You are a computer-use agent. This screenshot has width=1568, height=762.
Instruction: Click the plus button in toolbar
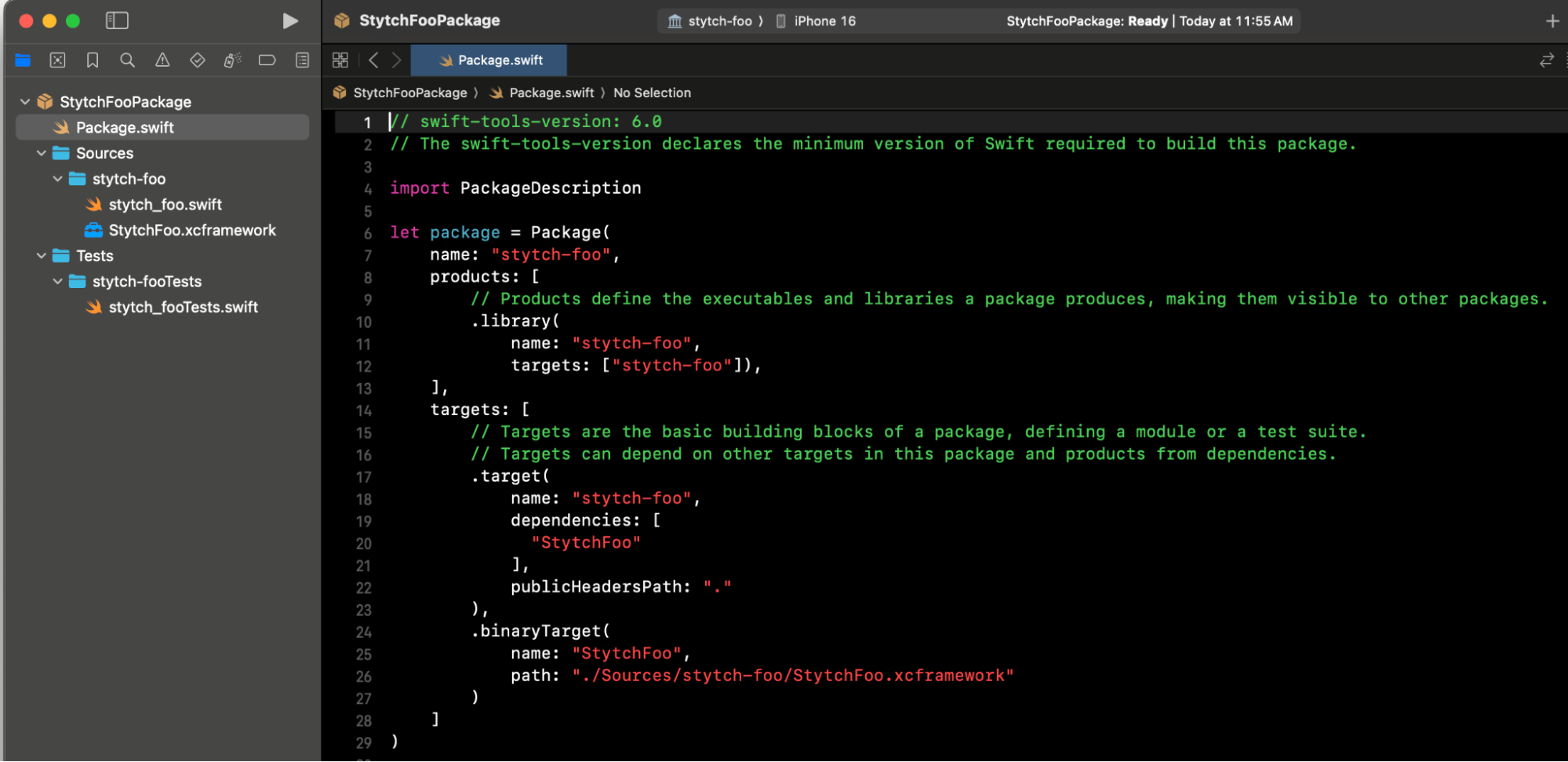1552,21
